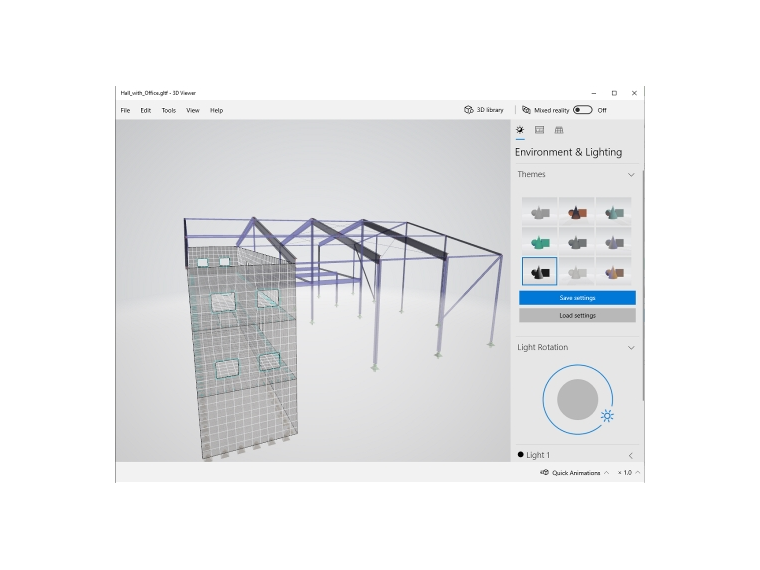The width and height of the screenshot is (760, 570).
Task: Select the faded white theme thumbnail
Action: (577, 271)
